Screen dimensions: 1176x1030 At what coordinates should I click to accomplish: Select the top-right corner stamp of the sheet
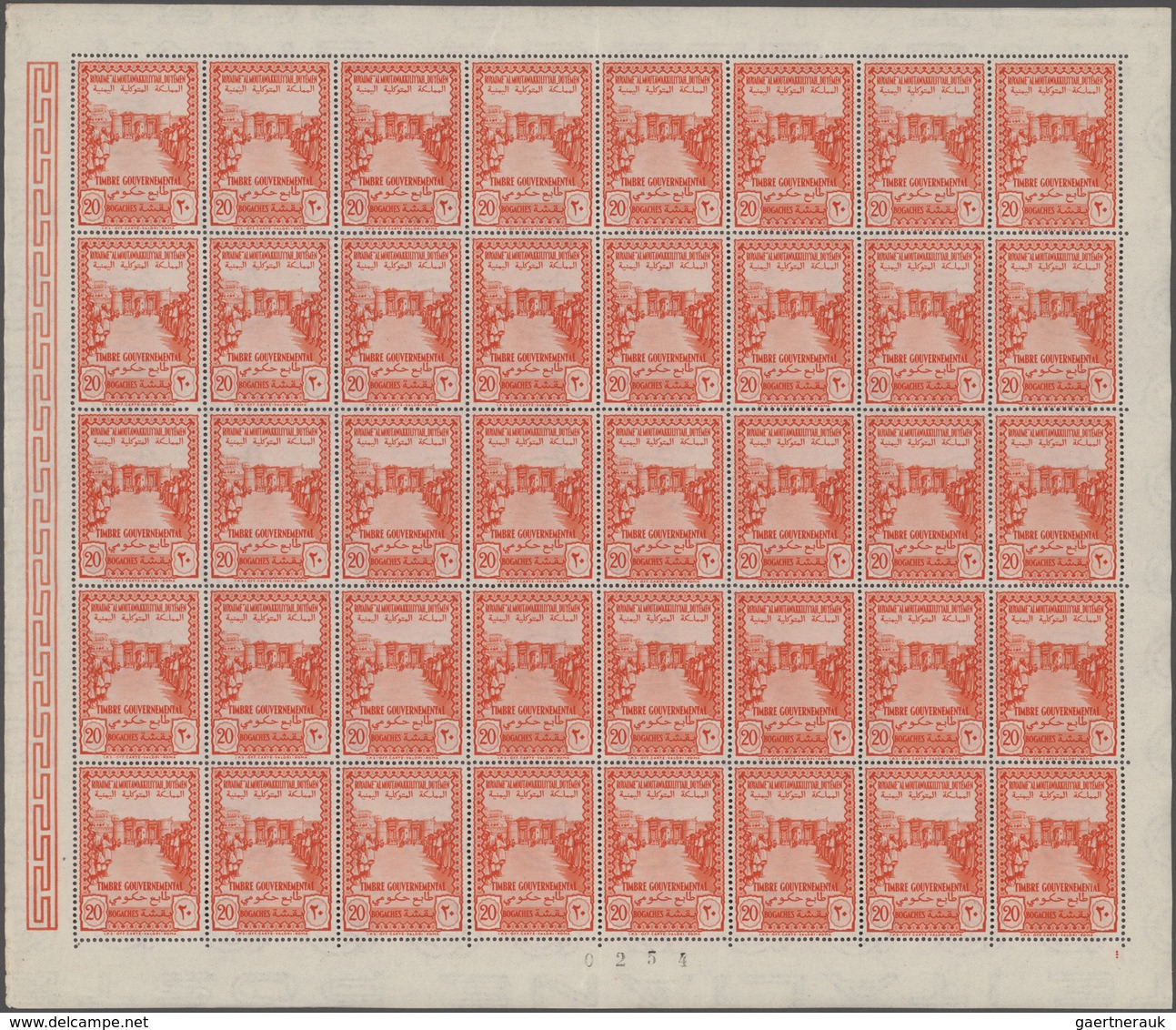point(1056,143)
